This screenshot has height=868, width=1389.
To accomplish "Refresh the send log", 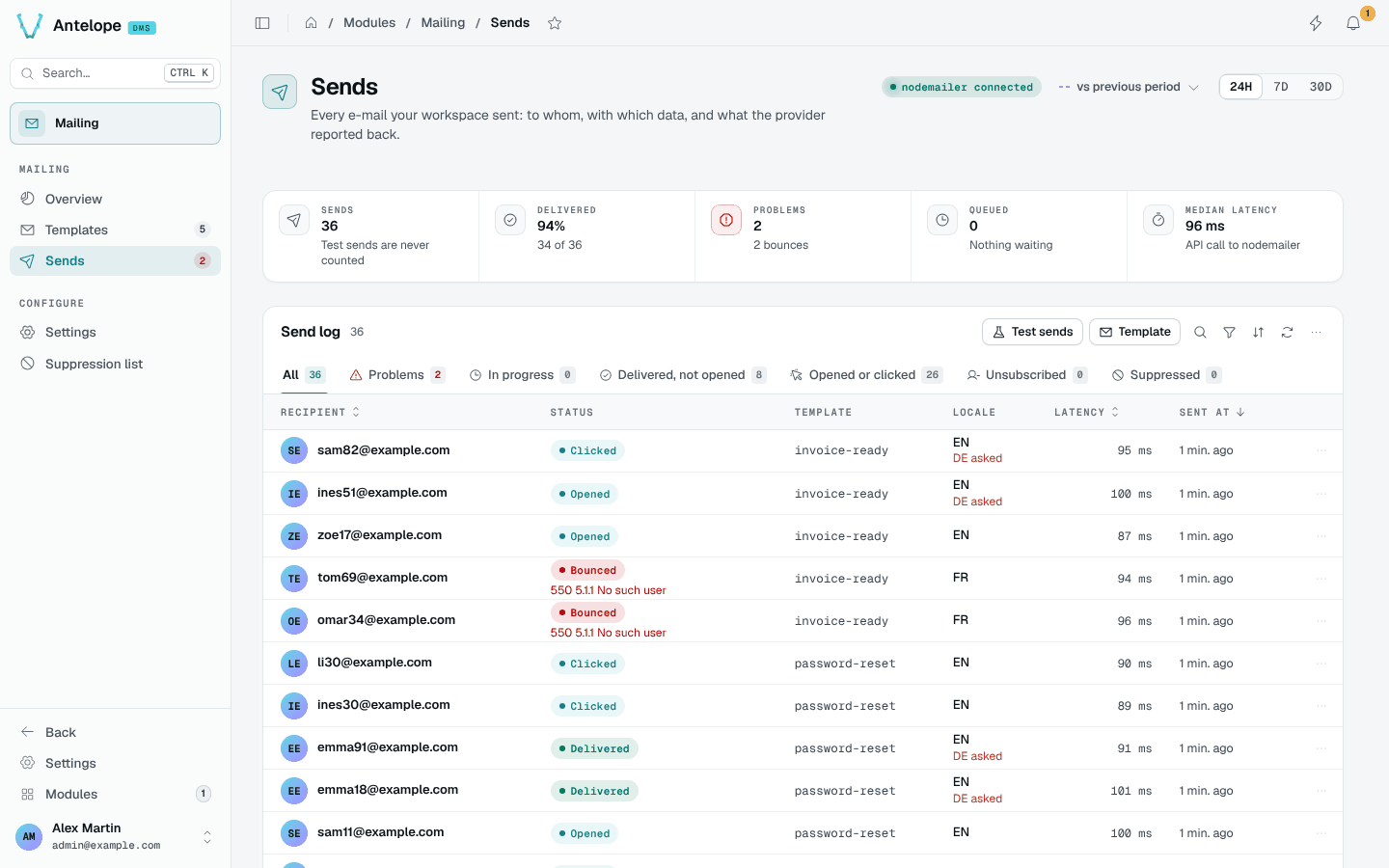I will [1287, 332].
